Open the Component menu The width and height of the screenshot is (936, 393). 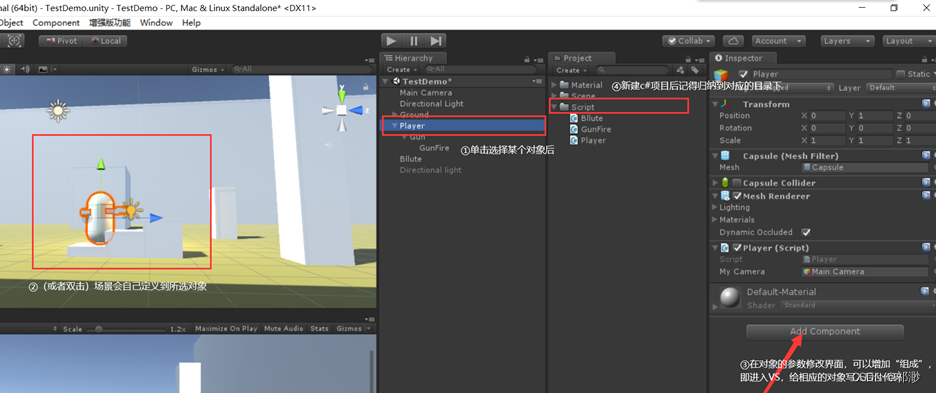pos(56,23)
